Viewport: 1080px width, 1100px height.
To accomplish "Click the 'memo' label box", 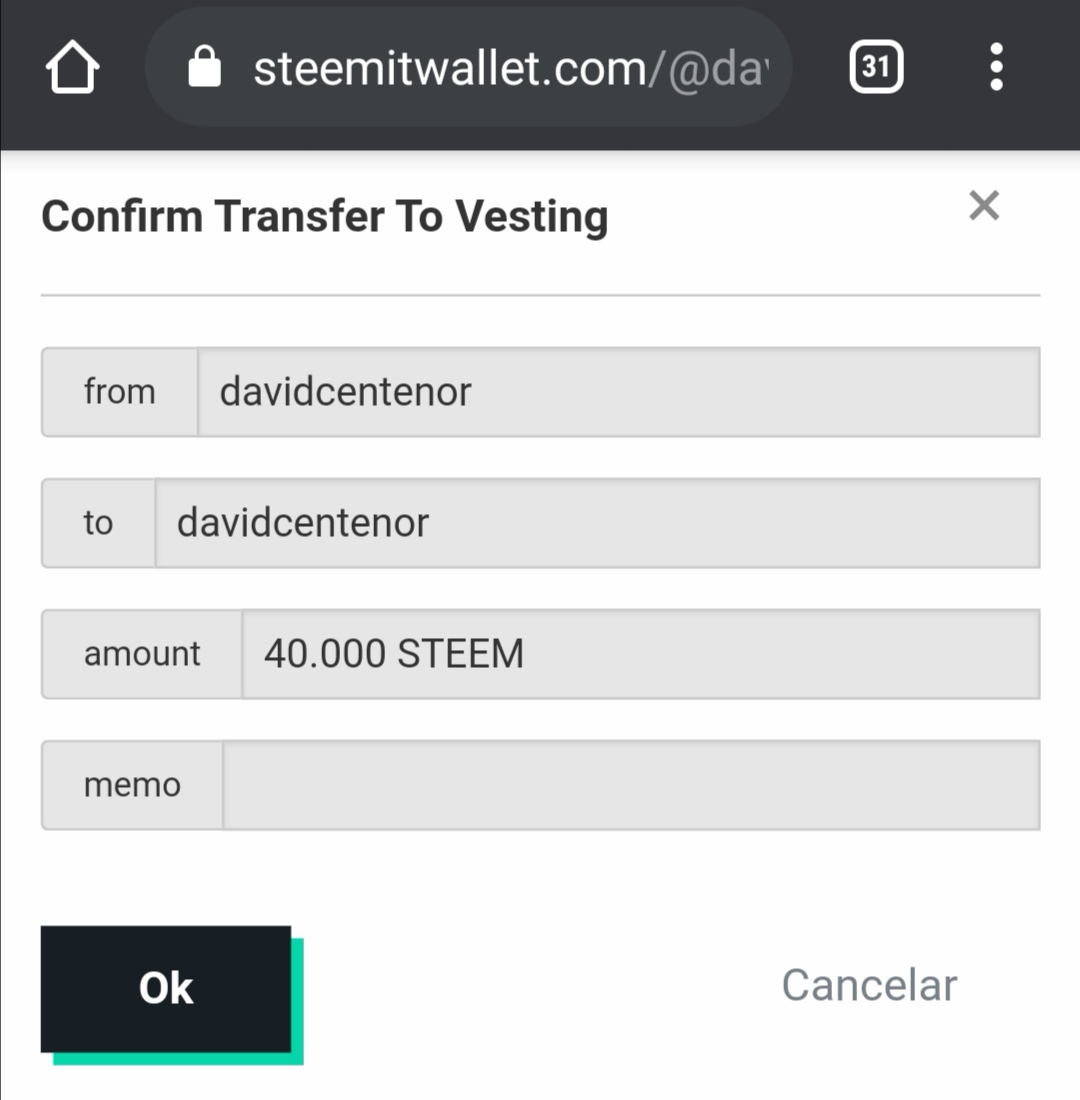I will (x=132, y=785).
